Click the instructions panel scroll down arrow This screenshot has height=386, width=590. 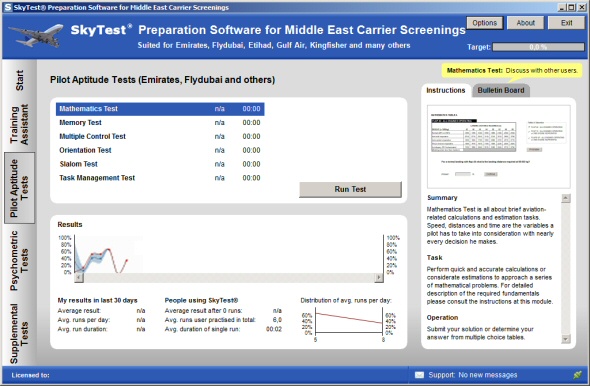tap(566, 339)
